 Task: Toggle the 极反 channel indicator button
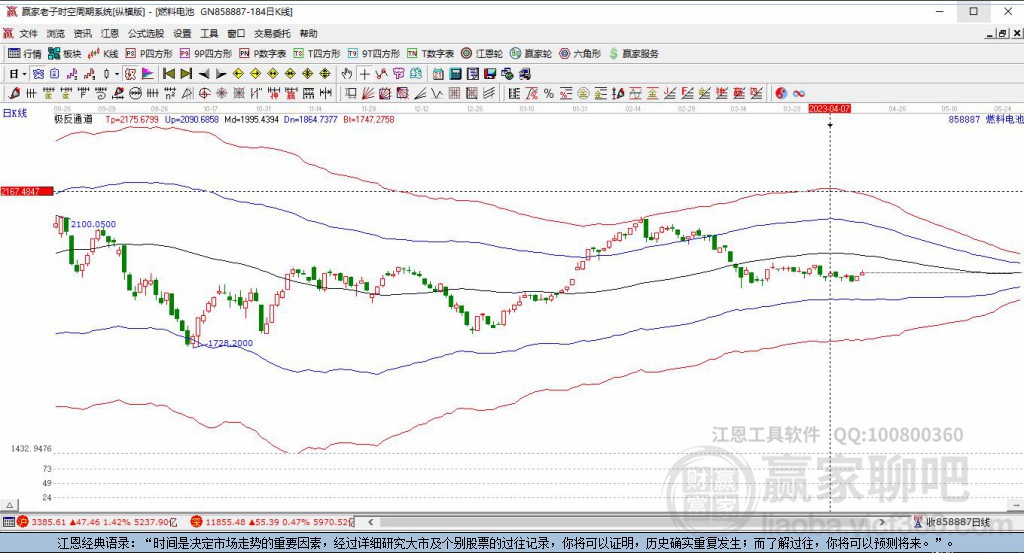[x=131, y=74]
